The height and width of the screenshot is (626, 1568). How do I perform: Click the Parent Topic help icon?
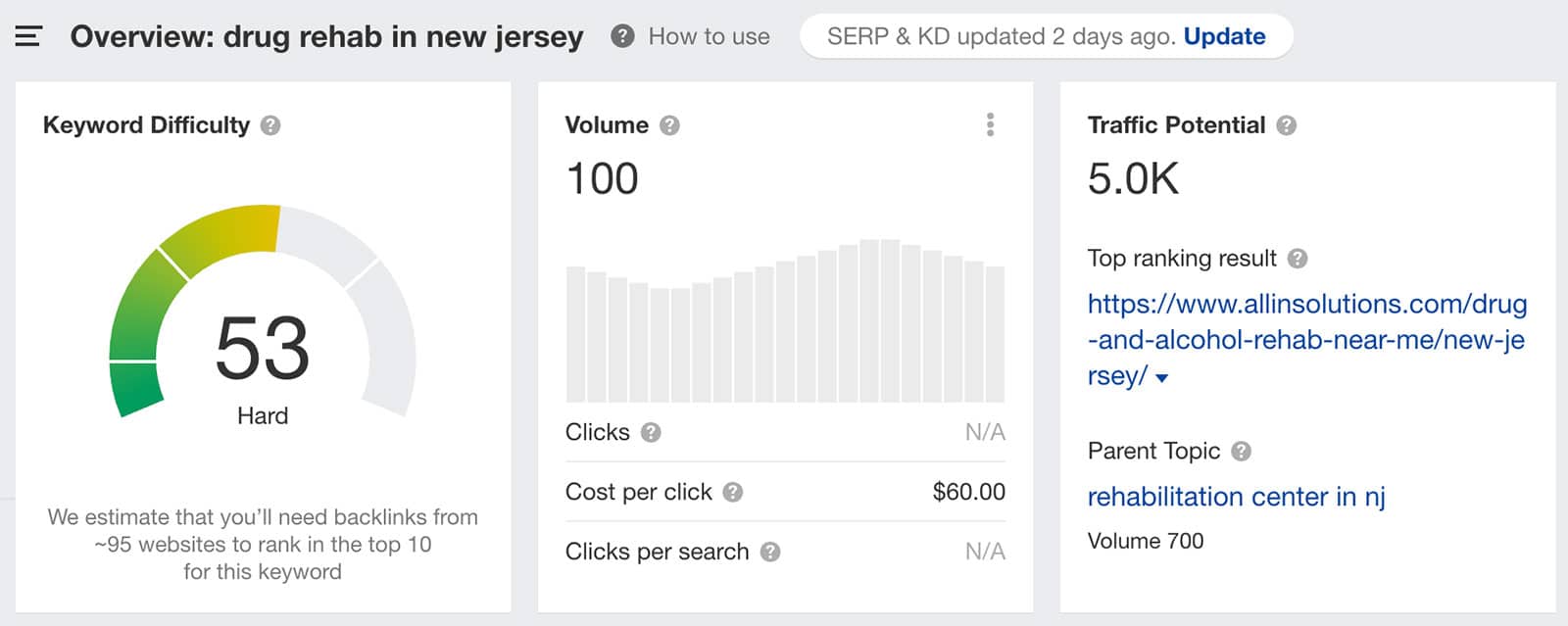coord(1241,452)
